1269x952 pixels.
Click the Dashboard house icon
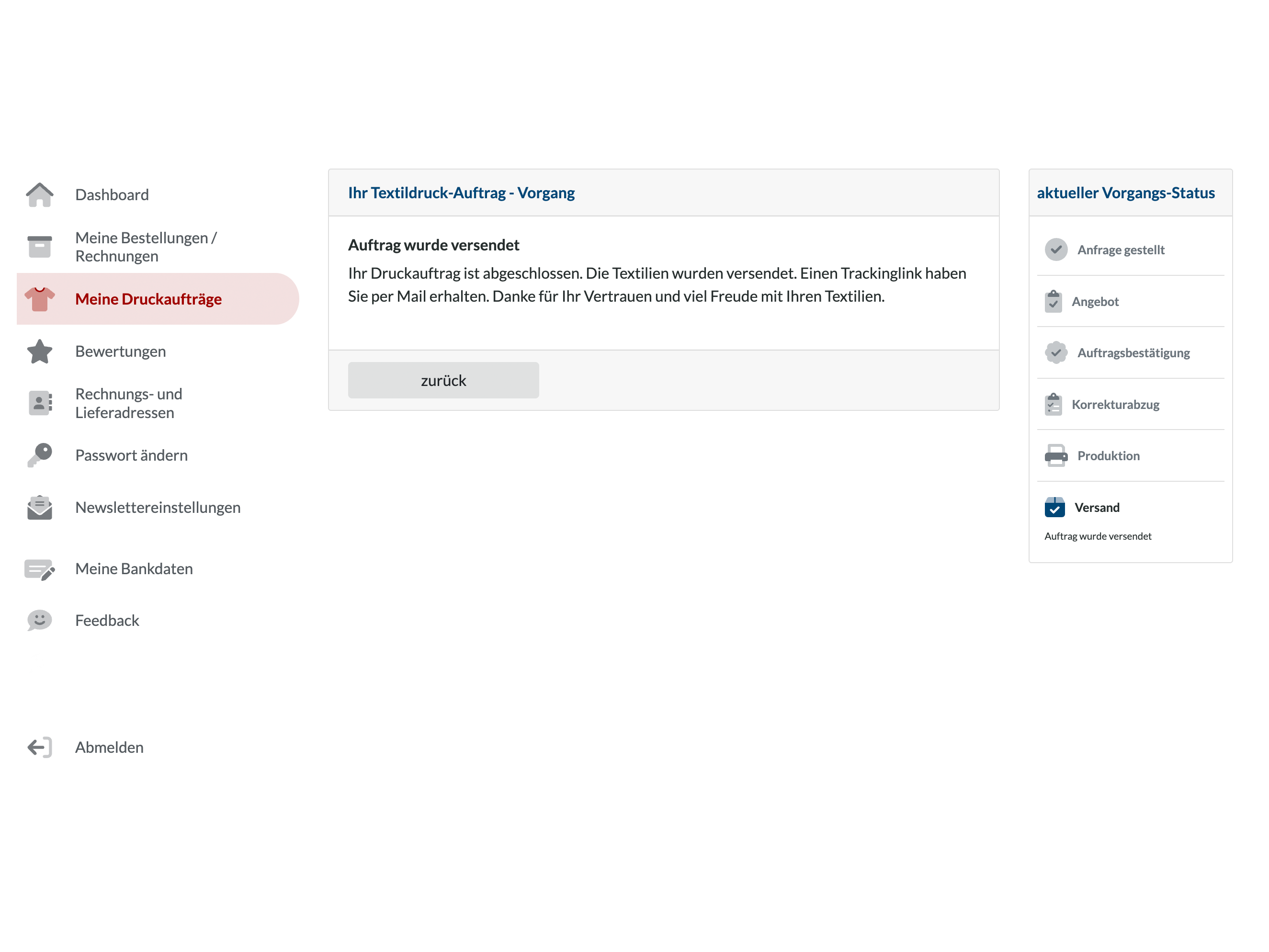[x=40, y=194]
